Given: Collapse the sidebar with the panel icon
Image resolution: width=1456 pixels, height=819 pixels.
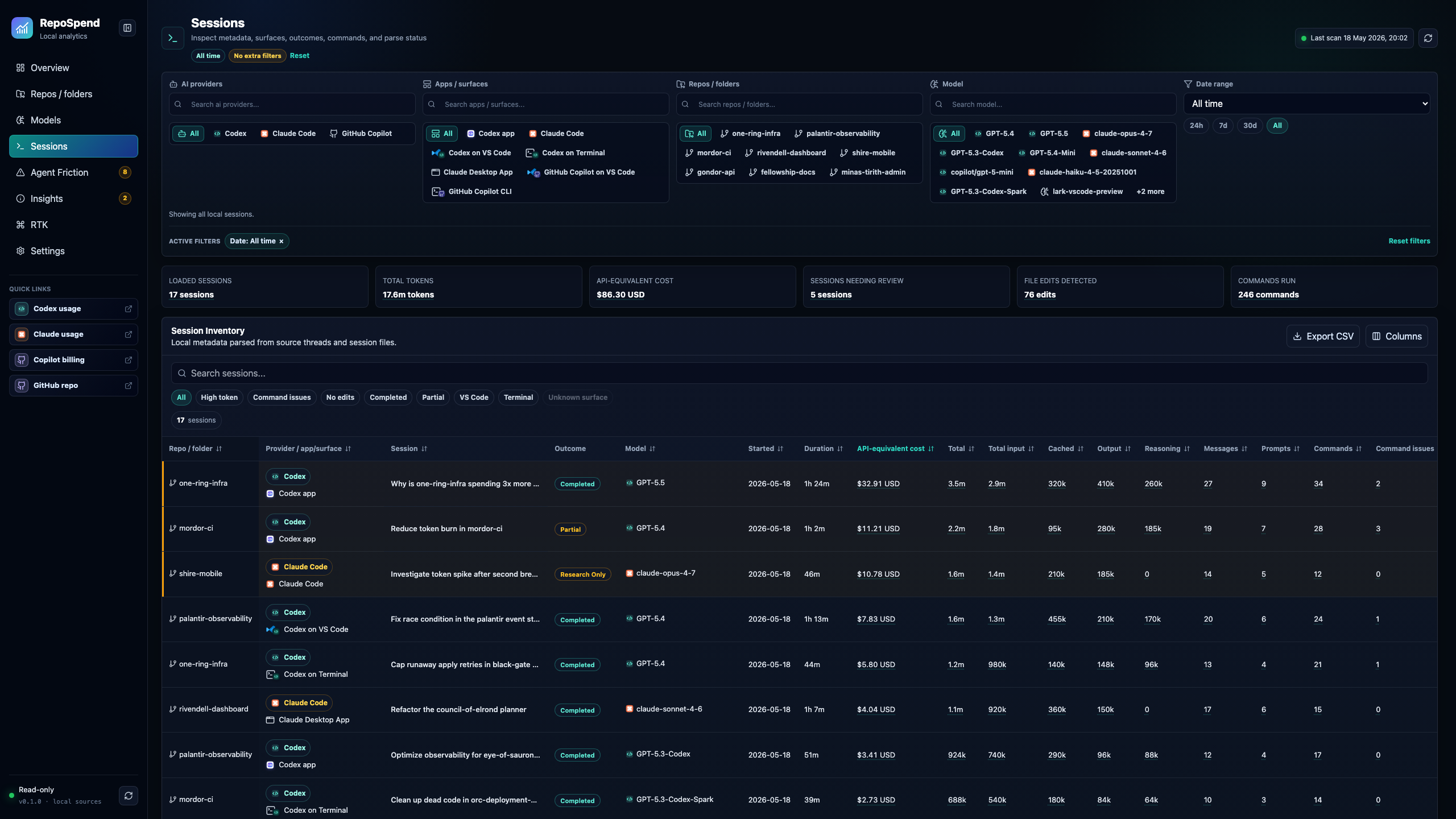Looking at the screenshot, I should 127,28.
